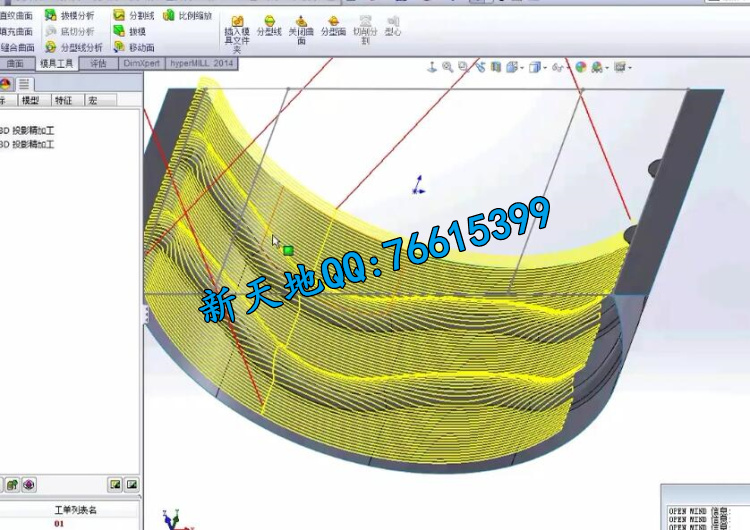Select the 分割线 (split line) tool
Screen dimensions: 750x530
tap(119, 16)
